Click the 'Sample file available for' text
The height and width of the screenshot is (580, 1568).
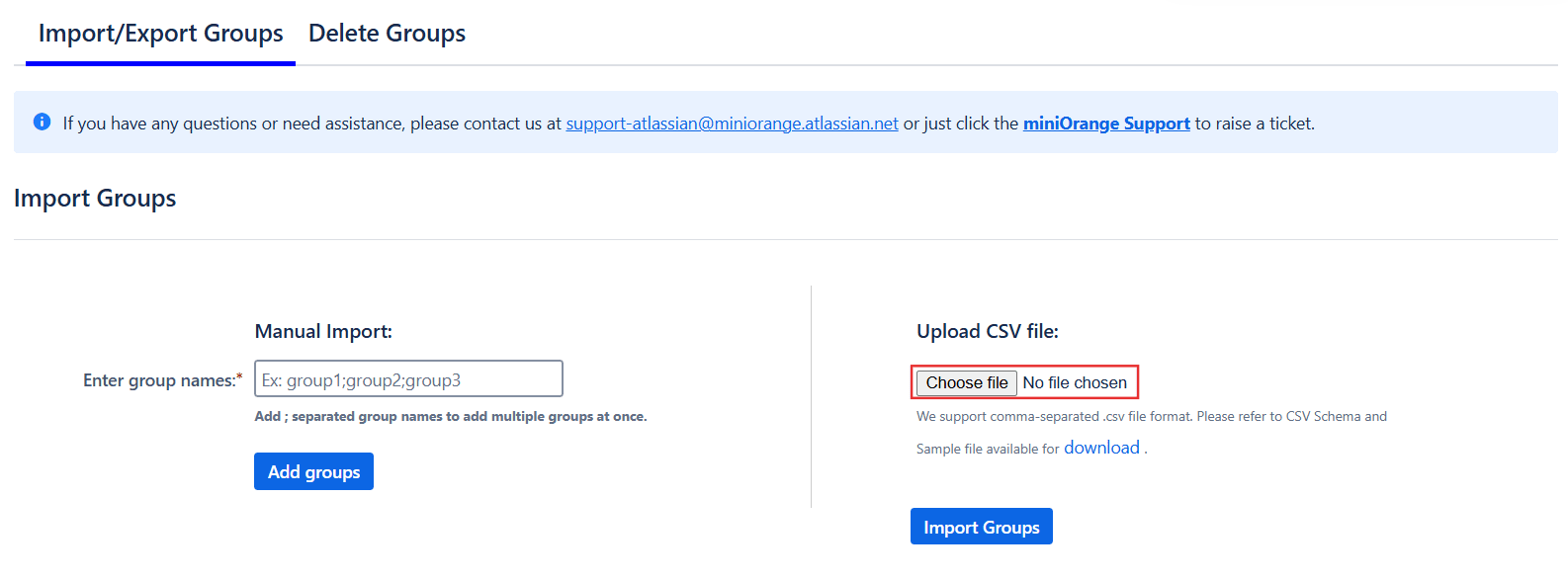[987, 449]
